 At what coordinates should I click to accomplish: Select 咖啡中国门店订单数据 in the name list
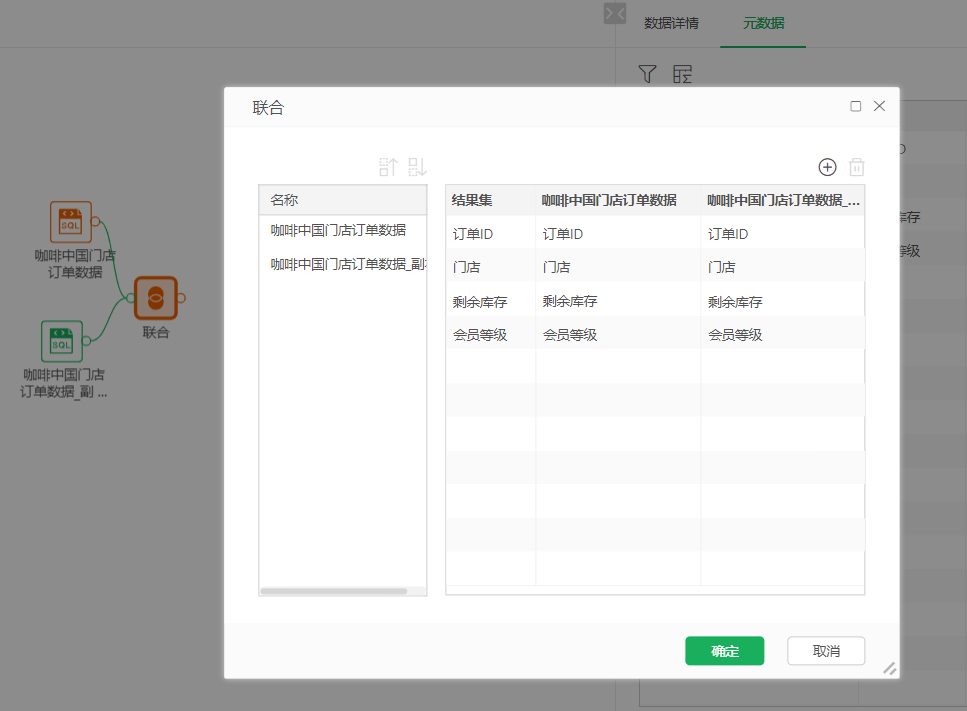tap(338, 230)
